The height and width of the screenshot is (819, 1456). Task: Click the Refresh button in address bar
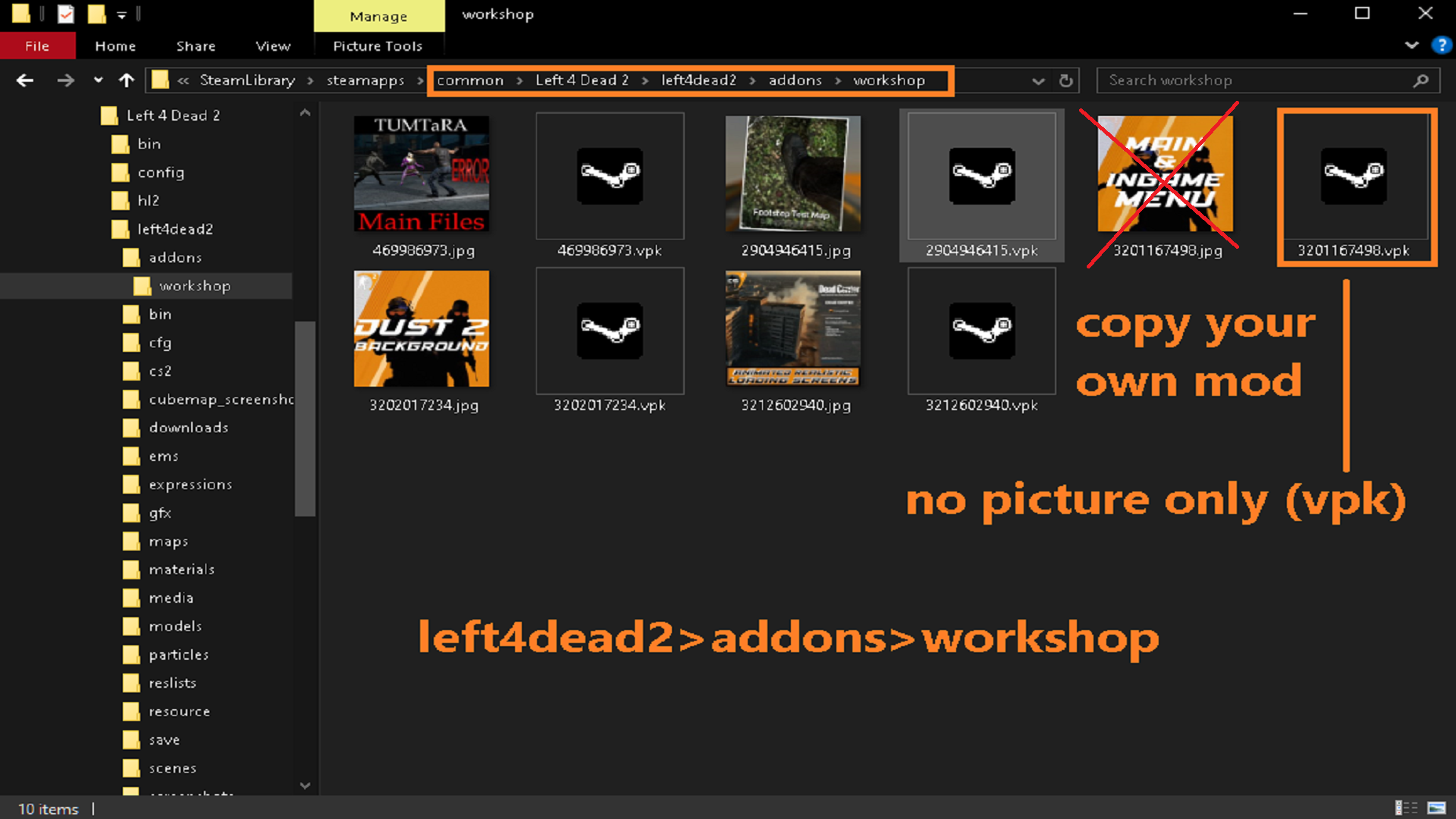tap(1065, 80)
